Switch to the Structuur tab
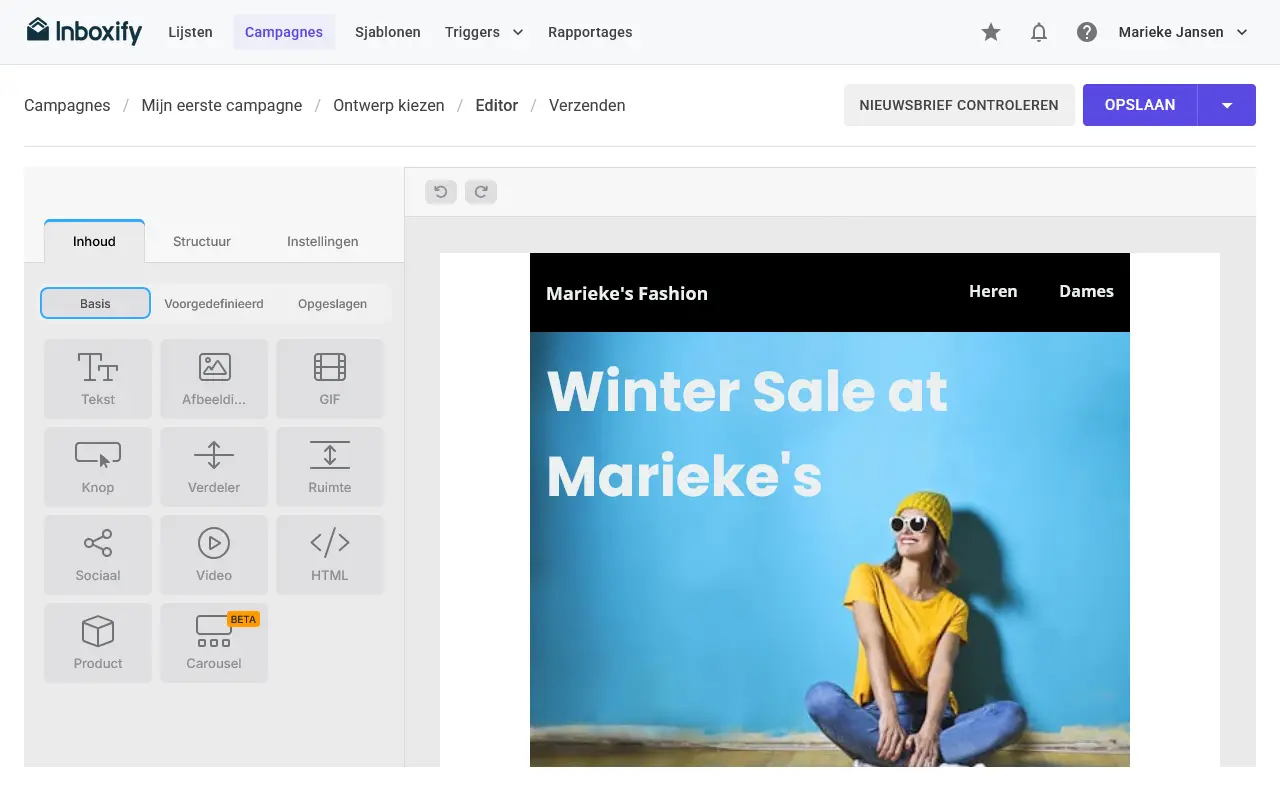This screenshot has width=1280, height=800. click(202, 241)
